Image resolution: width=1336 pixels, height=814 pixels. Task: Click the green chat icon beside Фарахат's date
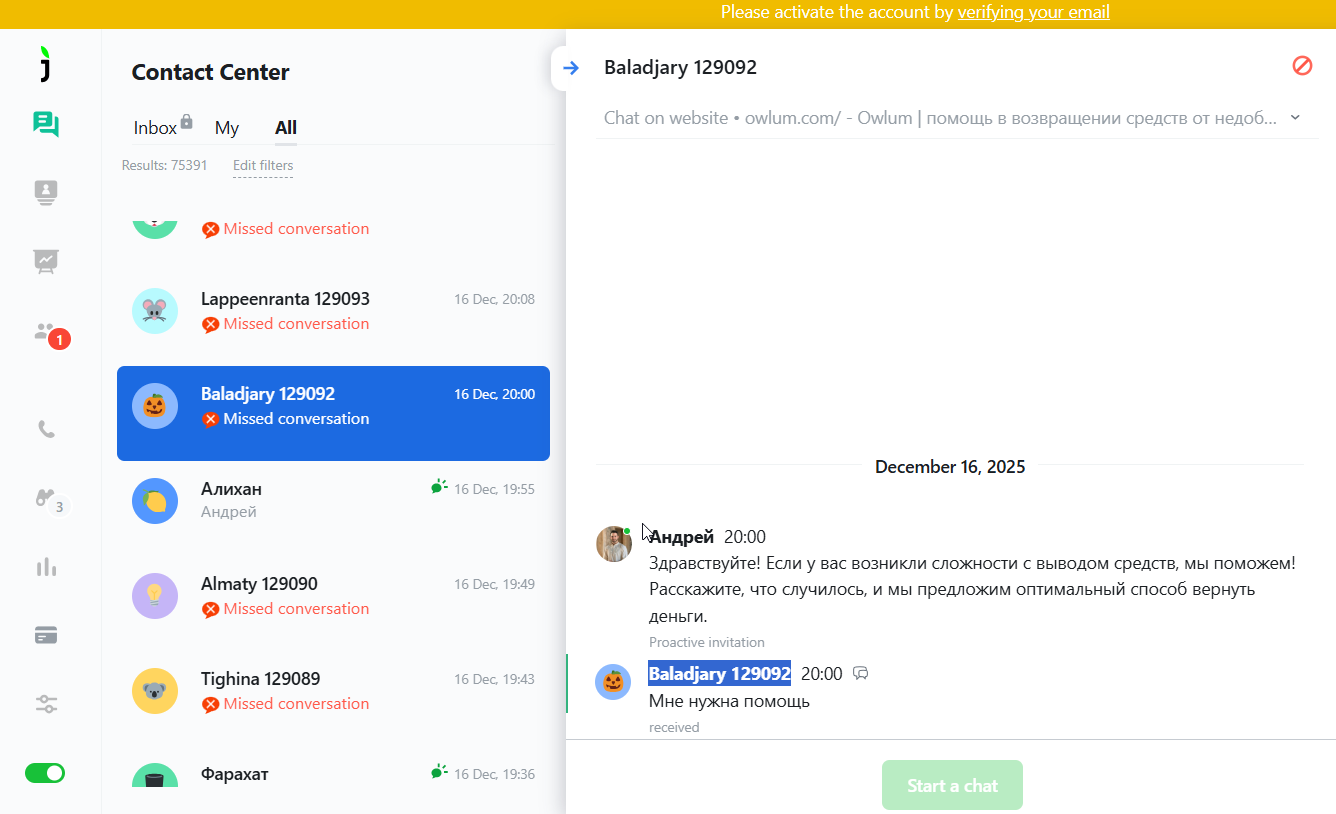439,772
